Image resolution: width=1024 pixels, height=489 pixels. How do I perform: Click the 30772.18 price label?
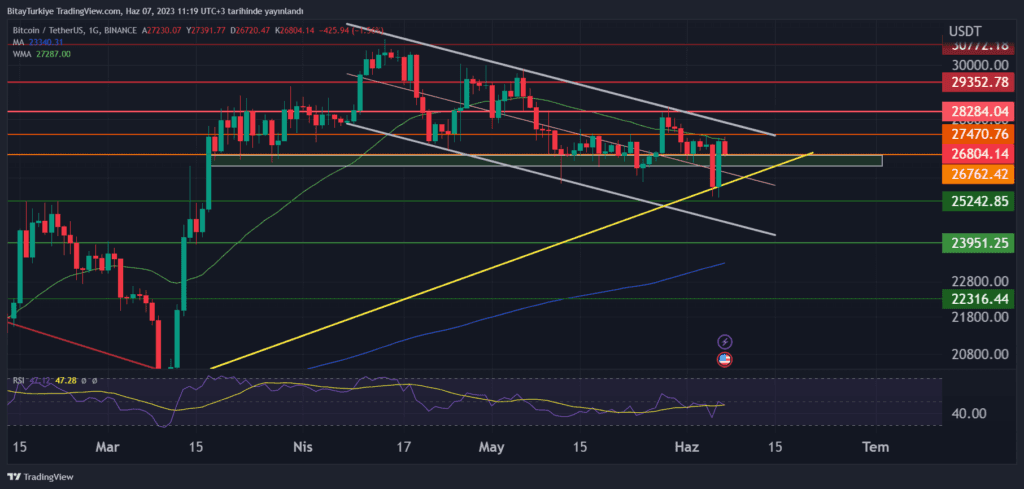coord(978,47)
